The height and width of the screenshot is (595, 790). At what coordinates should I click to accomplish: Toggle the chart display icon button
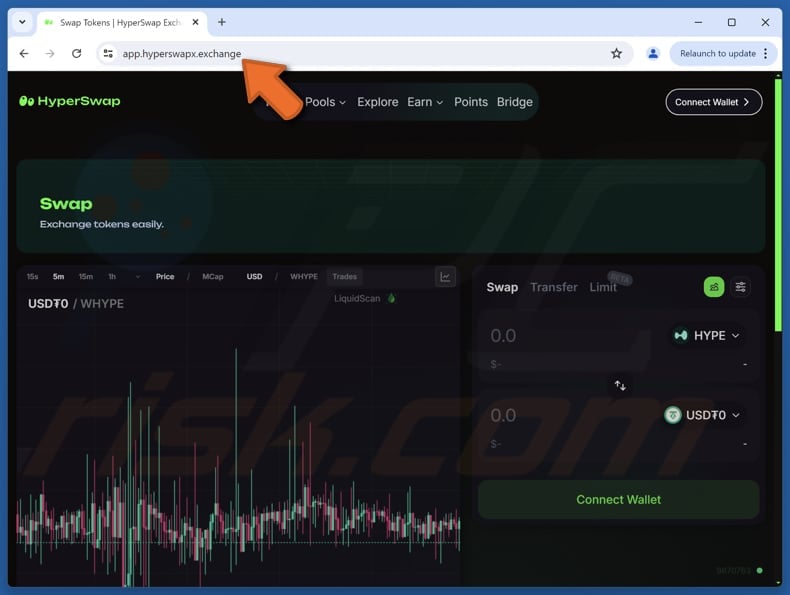click(445, 277)
